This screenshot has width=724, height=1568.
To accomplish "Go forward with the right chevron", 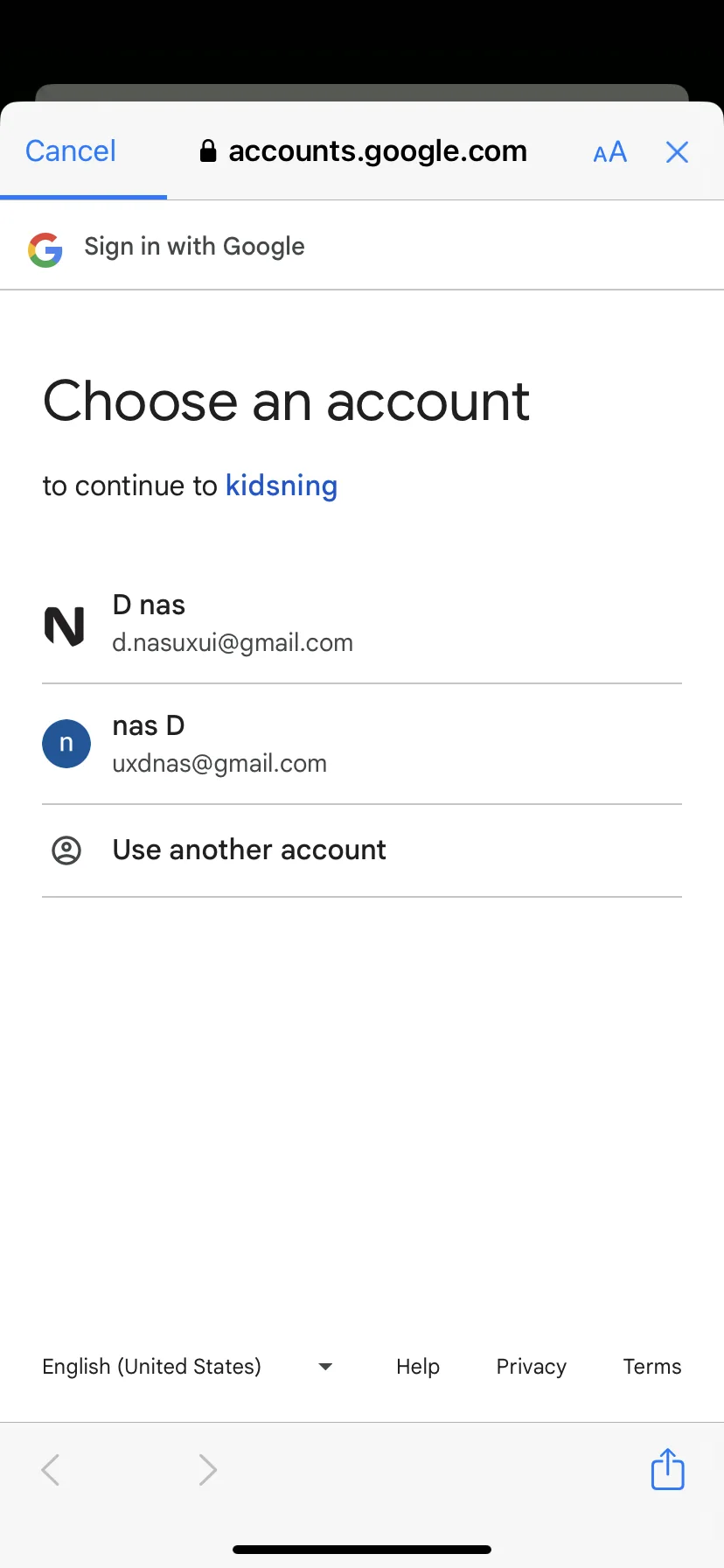I will click(207, 1469).
